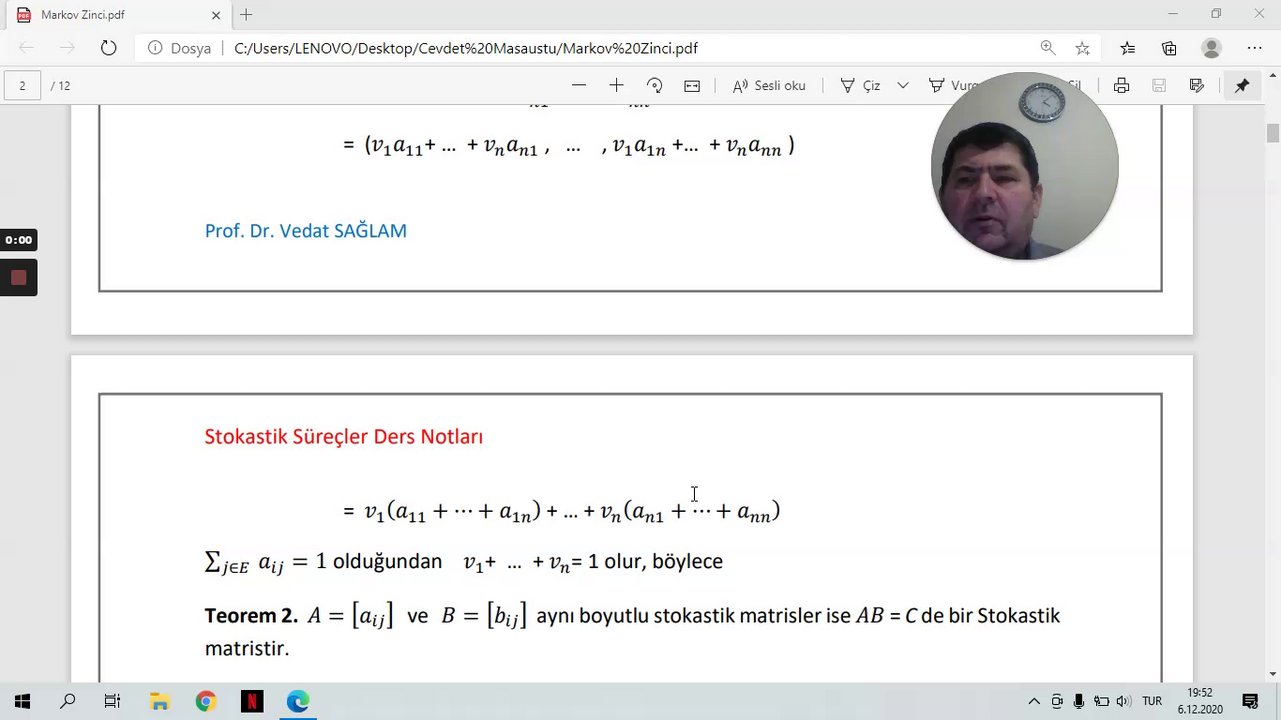Click the Stokastik Süreçler Ders Notları heading
This screenshot has height=720, width=1281.
click(344, 437)
